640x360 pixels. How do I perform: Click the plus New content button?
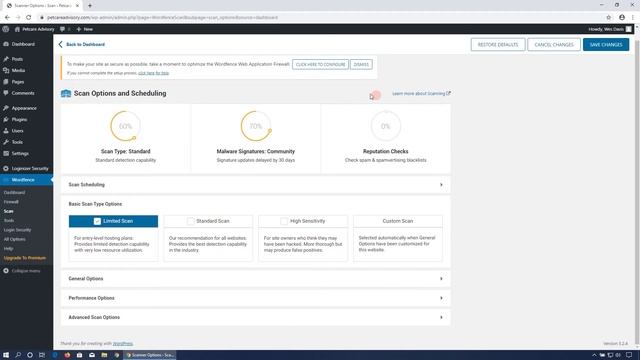(84, 29)
